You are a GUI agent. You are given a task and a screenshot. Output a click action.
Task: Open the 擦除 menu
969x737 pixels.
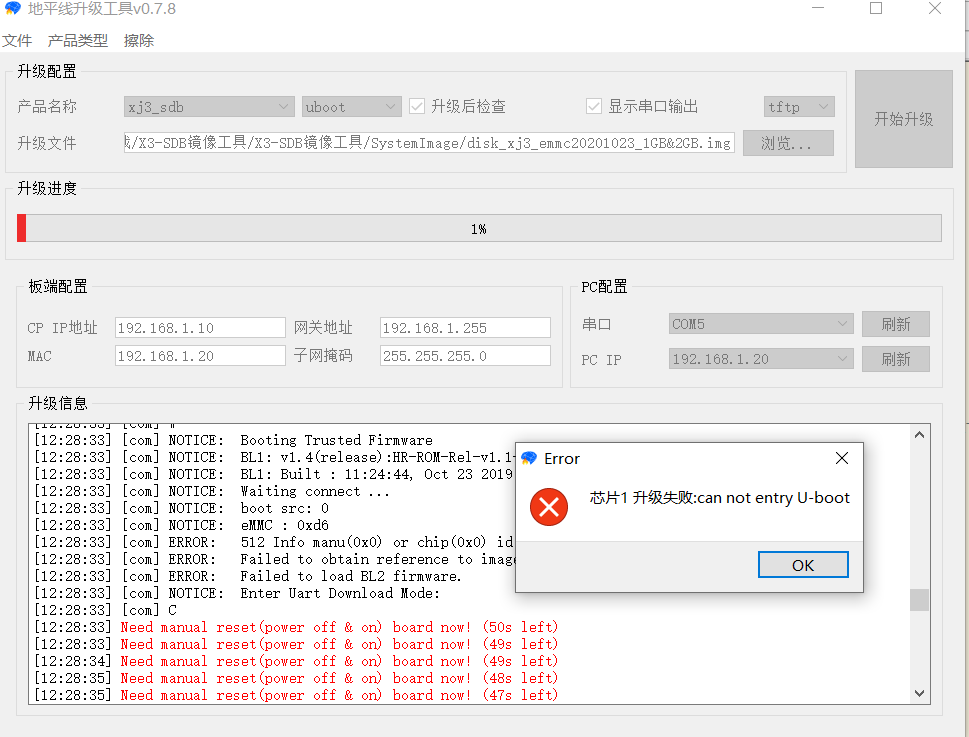[x=139, y=41]
